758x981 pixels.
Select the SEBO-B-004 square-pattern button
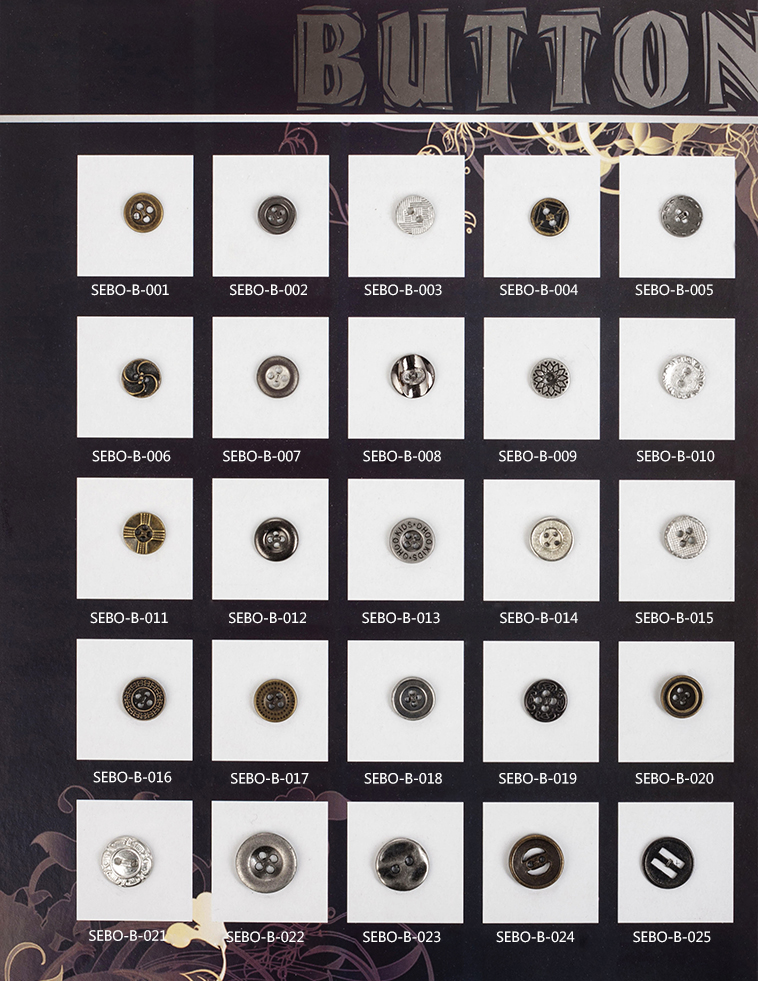[x=550, y=216]
